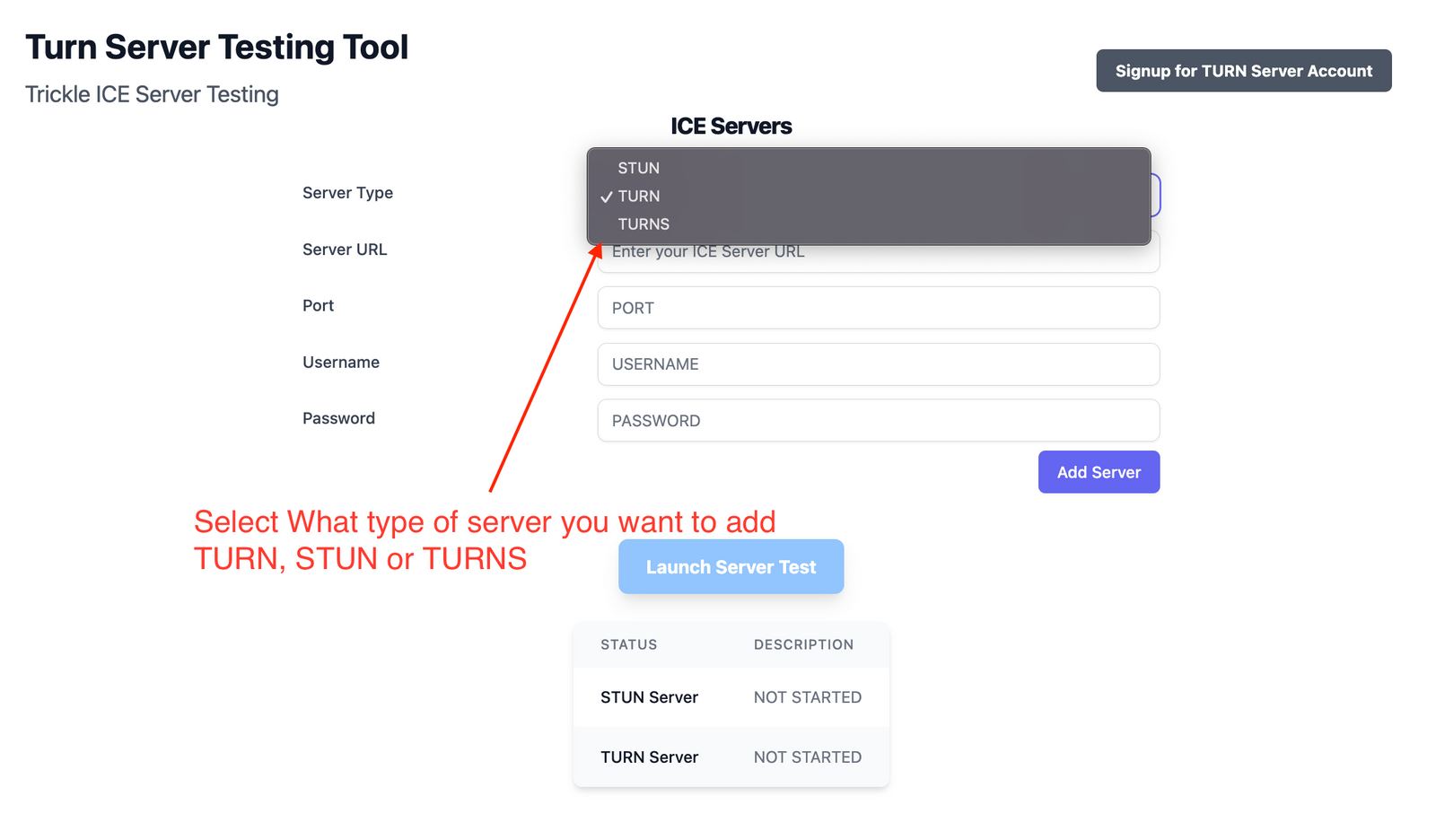Choose TURNS as the server type

coord(643,223)
